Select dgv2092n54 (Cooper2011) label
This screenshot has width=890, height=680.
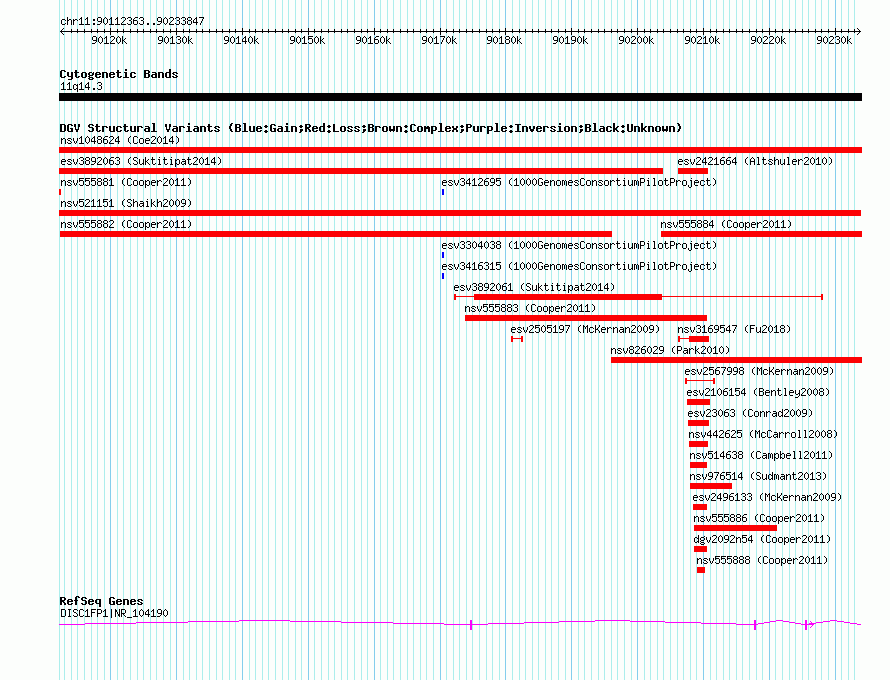762,539
